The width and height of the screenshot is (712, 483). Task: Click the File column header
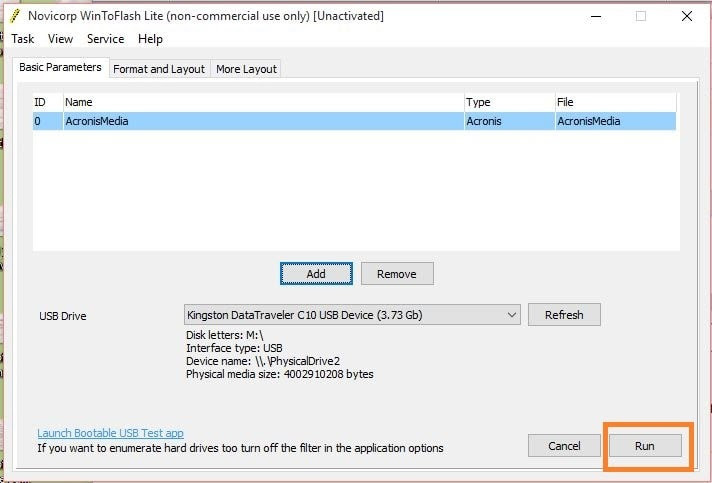coord(616,102)
